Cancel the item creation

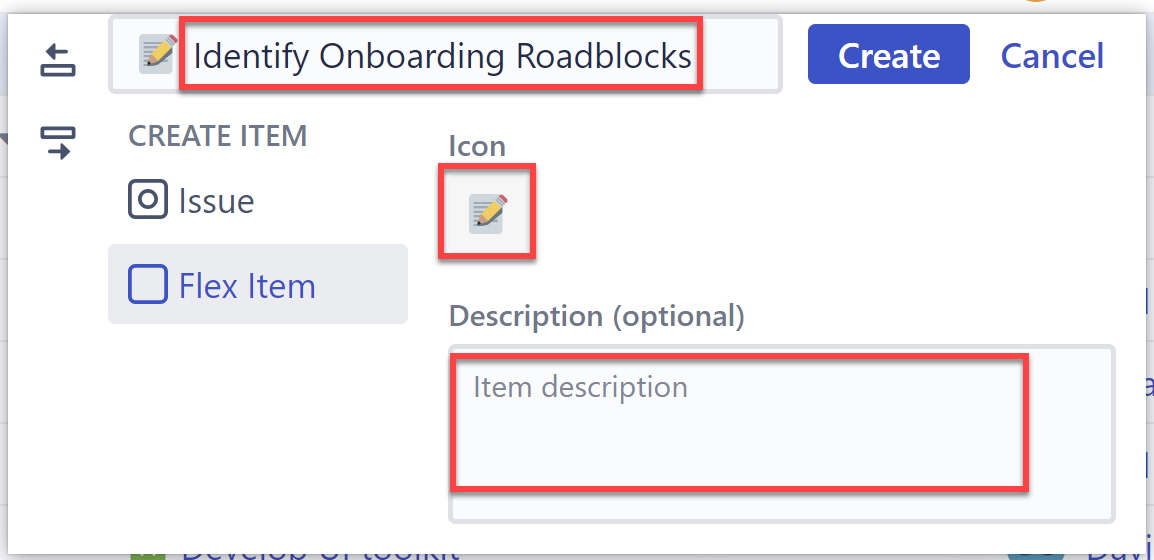click(1052, 55)
